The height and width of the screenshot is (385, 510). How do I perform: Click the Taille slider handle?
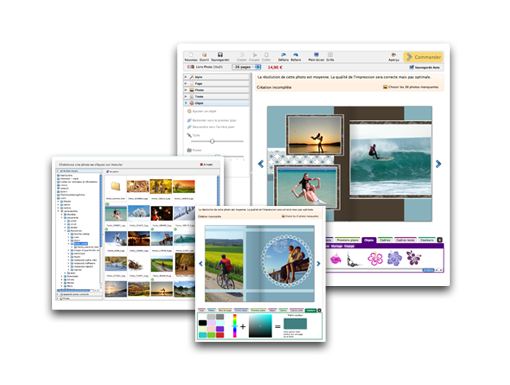(212, 141)
